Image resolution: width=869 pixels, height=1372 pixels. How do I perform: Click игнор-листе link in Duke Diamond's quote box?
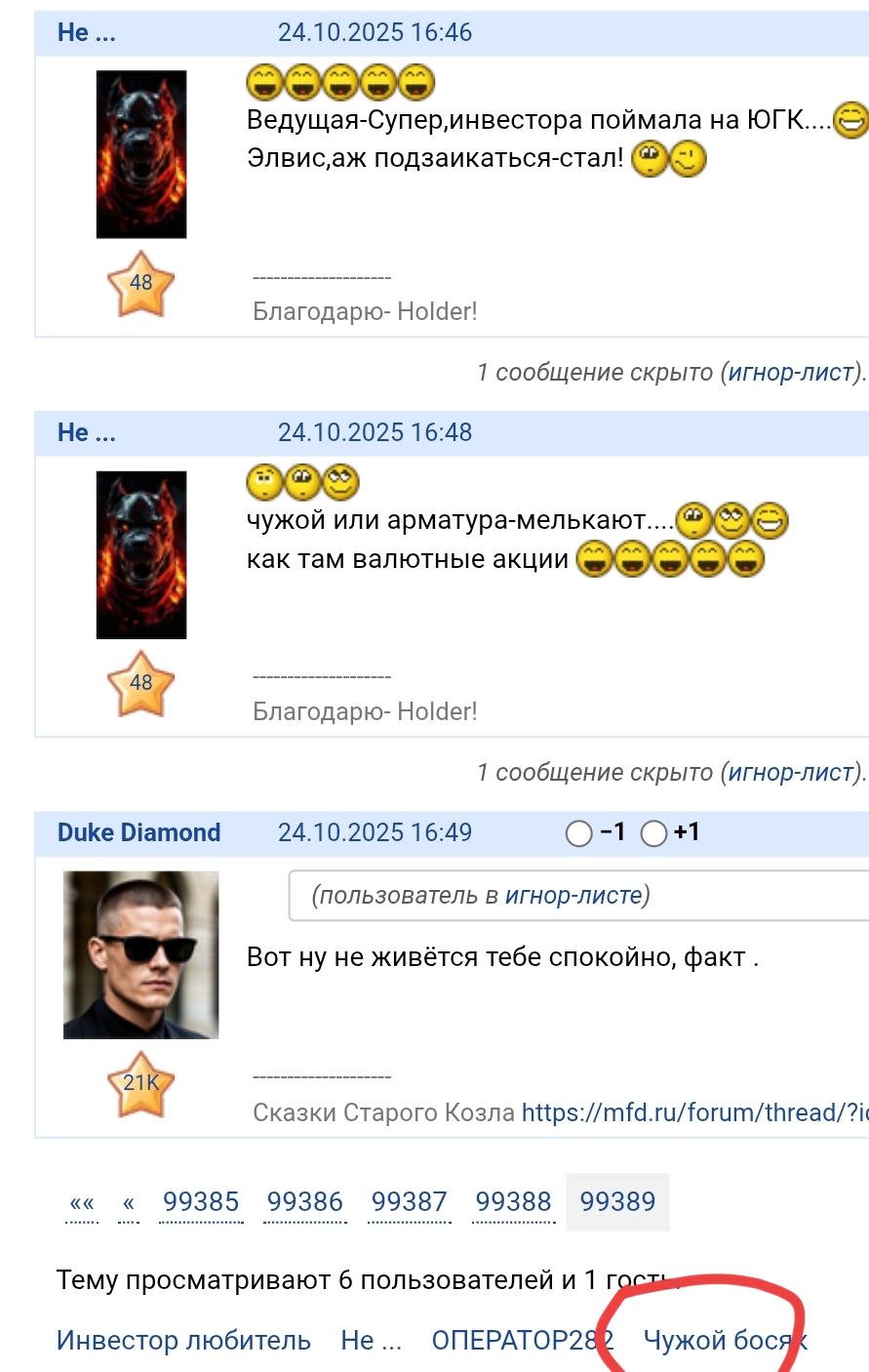(573, 895)
